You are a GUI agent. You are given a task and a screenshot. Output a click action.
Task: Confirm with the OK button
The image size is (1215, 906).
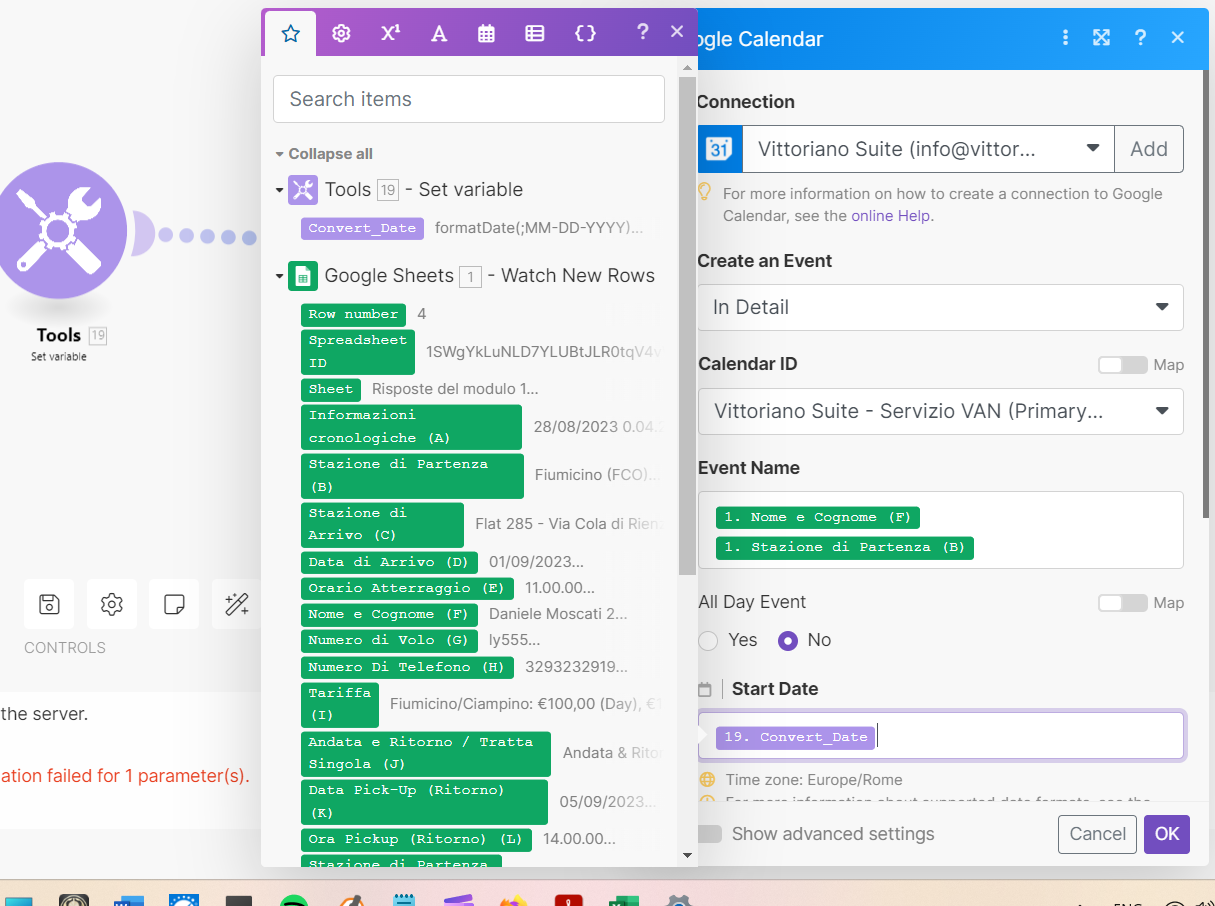(x=1167, y=834)
